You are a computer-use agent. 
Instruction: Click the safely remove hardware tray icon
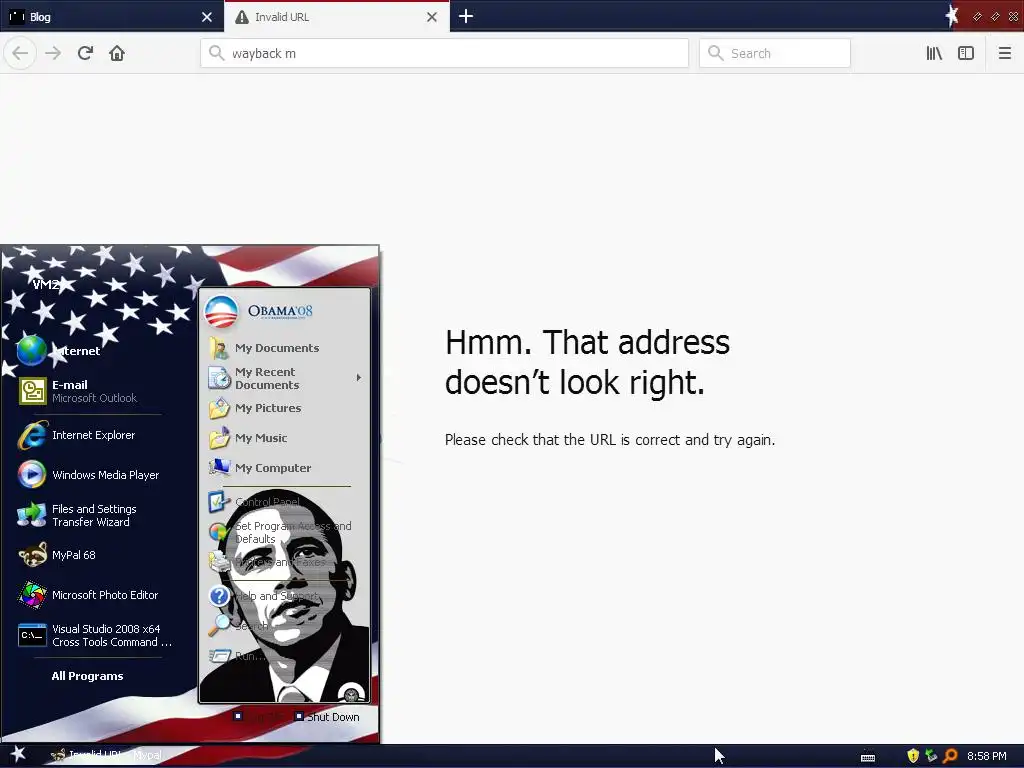tap(931, 756)
